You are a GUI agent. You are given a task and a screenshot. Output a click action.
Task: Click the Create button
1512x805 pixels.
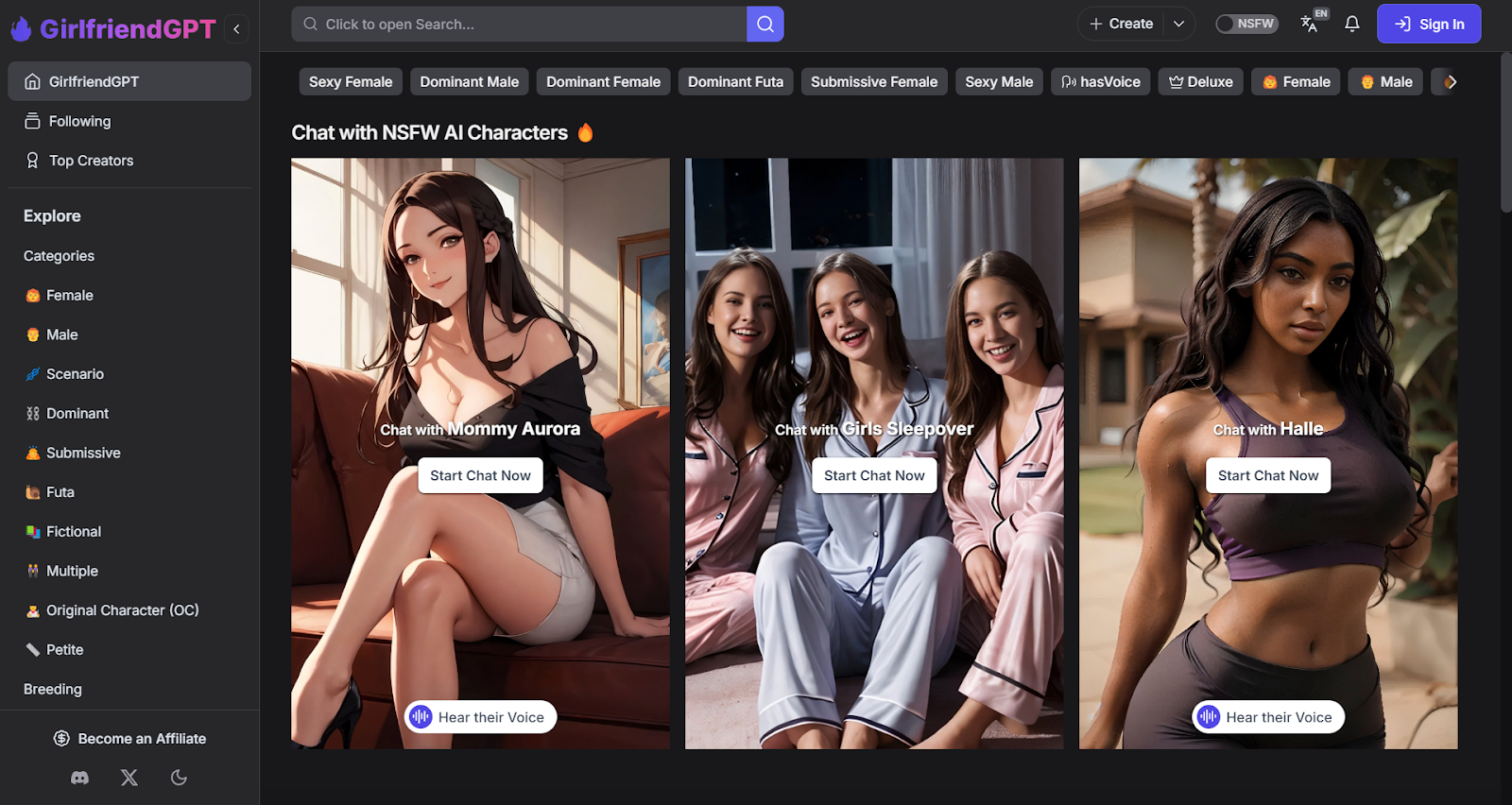pyautogui.click(x=1121, y=24)
